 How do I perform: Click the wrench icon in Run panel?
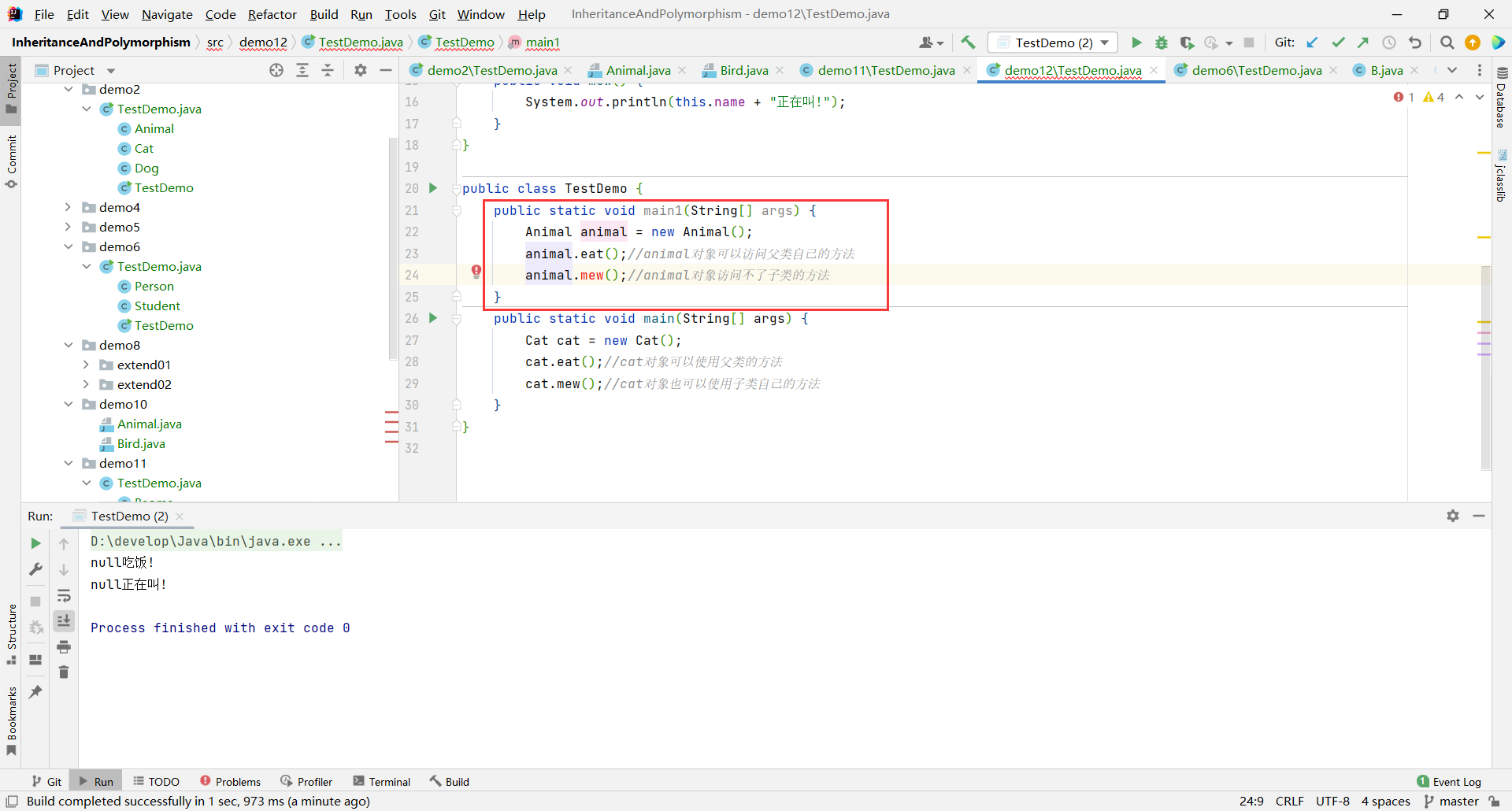click(35, 569)
